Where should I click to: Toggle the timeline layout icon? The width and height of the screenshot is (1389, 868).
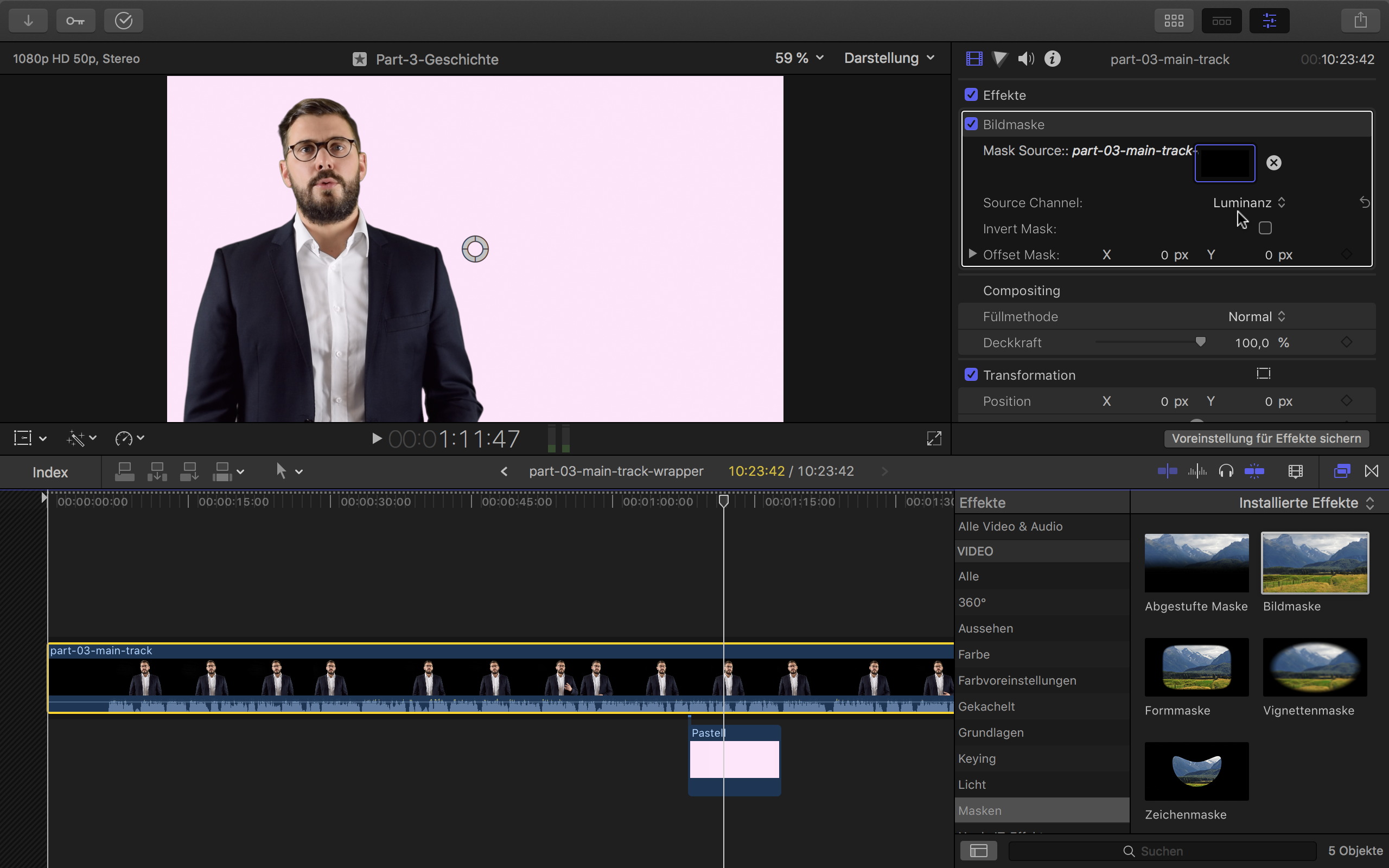[1221, 21]
